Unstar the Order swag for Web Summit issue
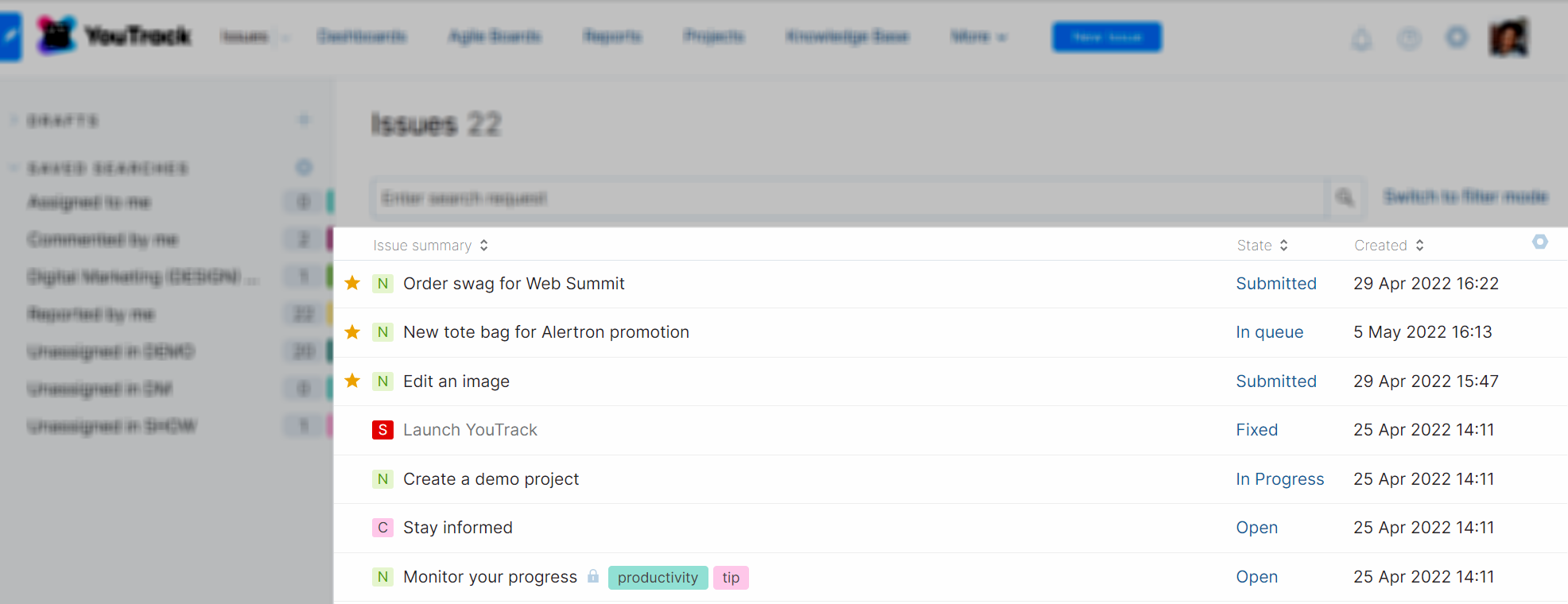Viewport: 1568px width, 604px height. [352, 283]
